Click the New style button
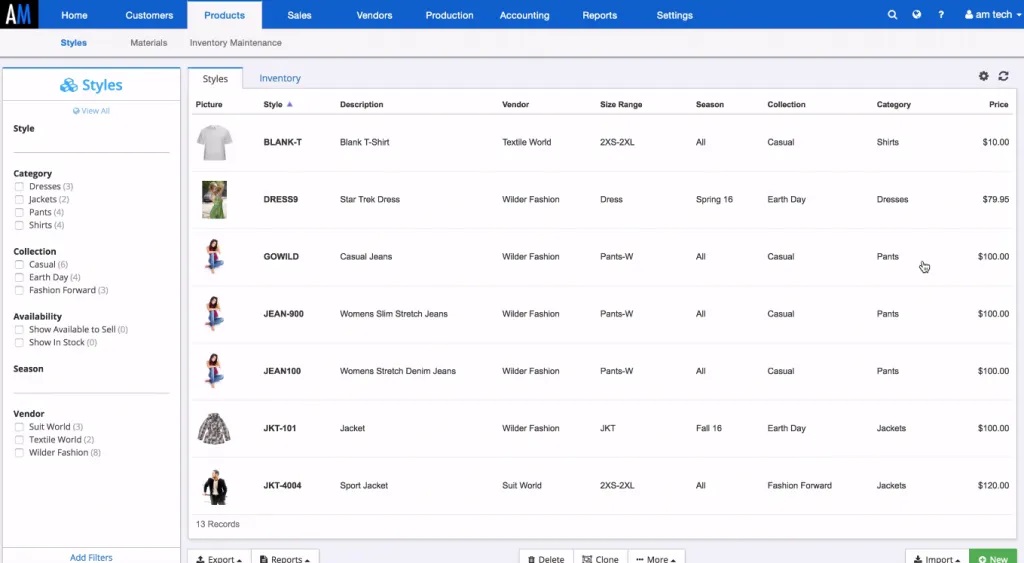The image size is (1024, 563). point(993,558)
